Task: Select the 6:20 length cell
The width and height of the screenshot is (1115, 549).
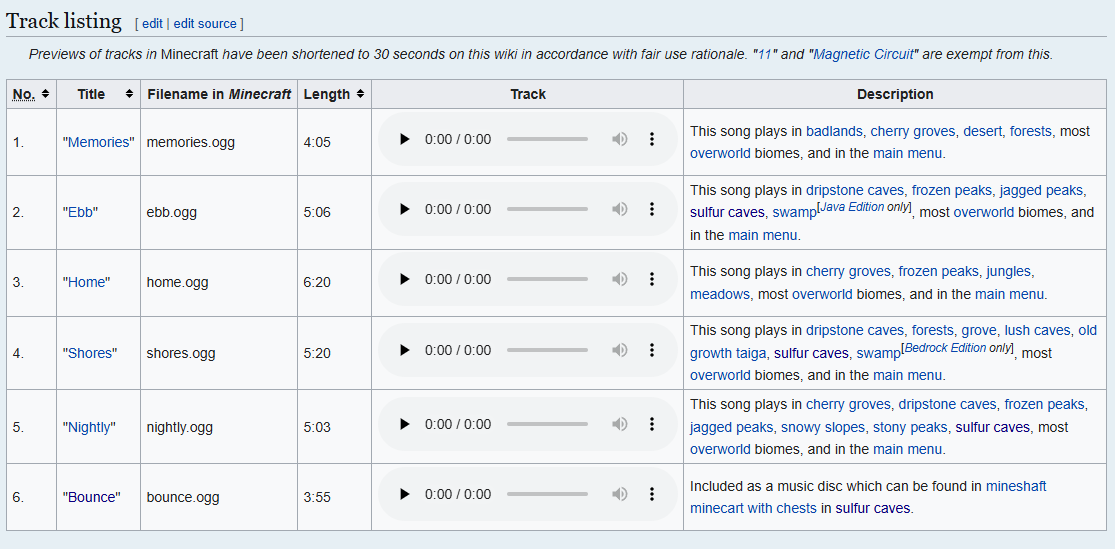Action: pyautogui.click(x=334, y=282)
